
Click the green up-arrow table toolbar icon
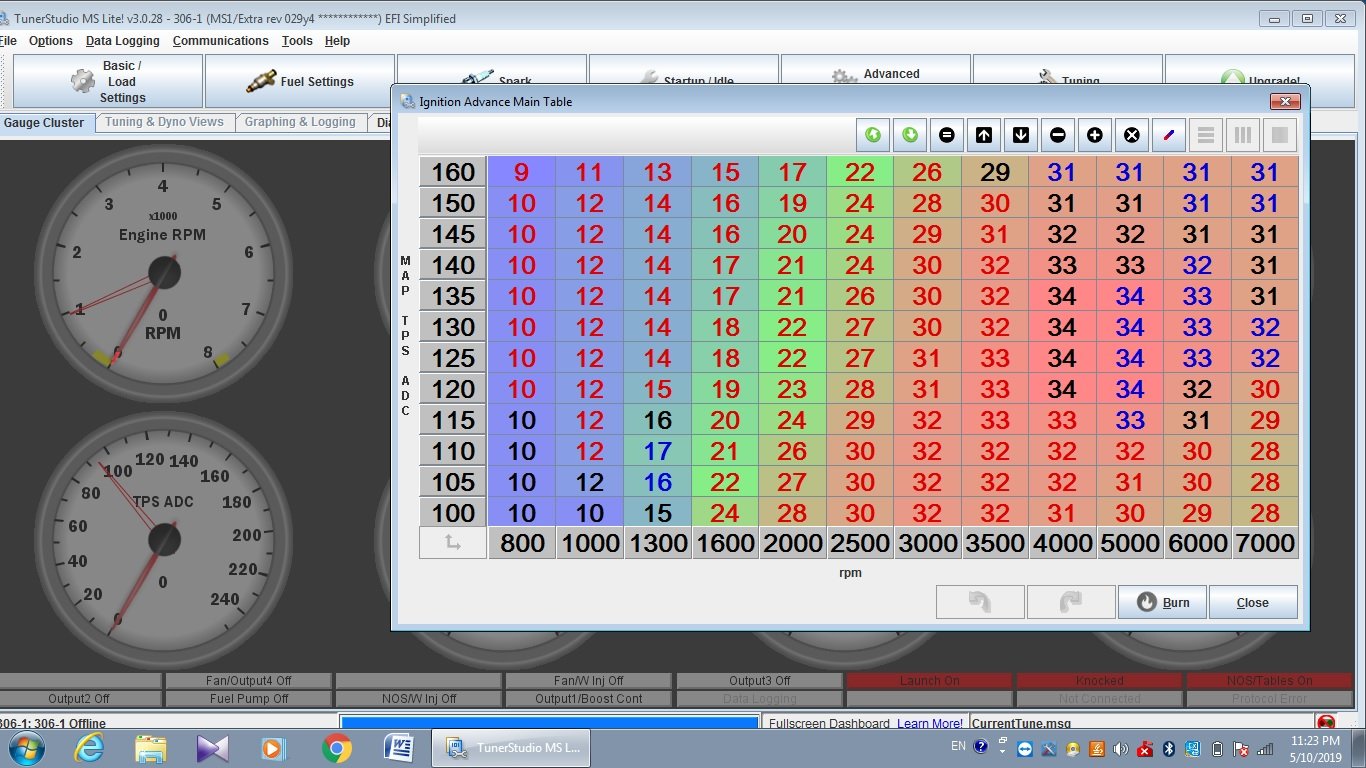point(873,135)
